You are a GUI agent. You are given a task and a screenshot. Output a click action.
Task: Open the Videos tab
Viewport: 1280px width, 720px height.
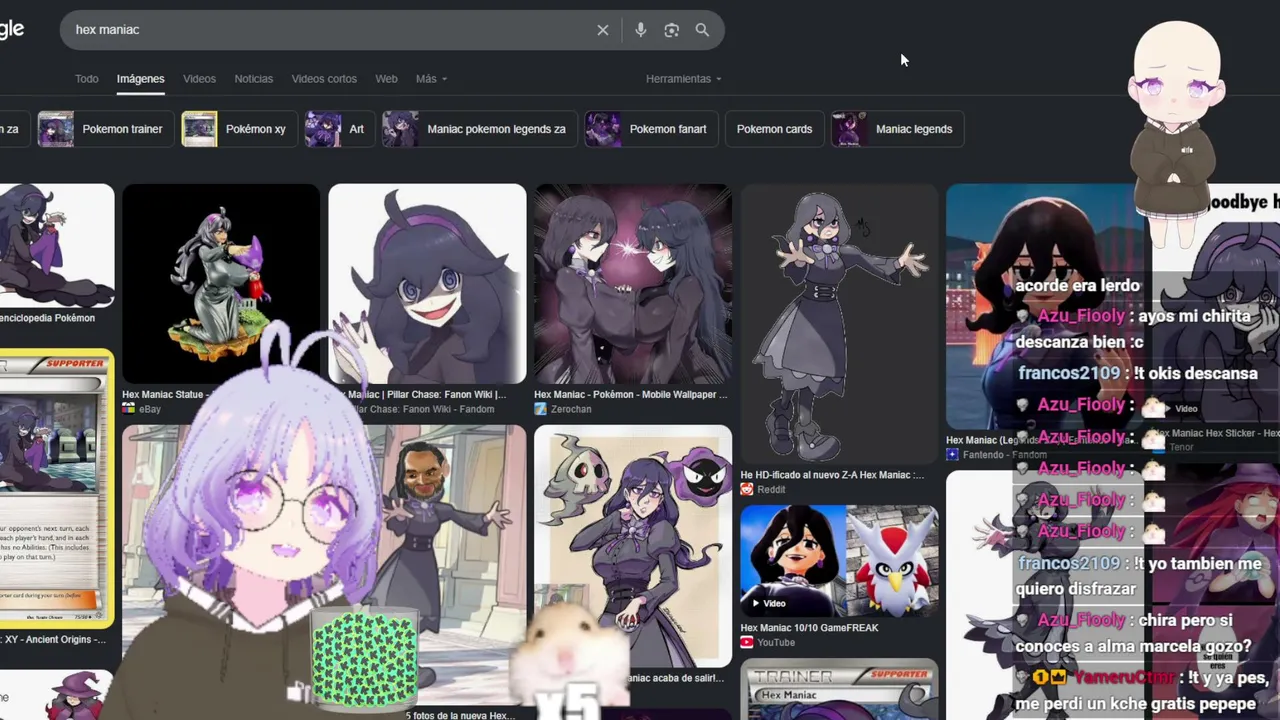(x=199, y=79)
